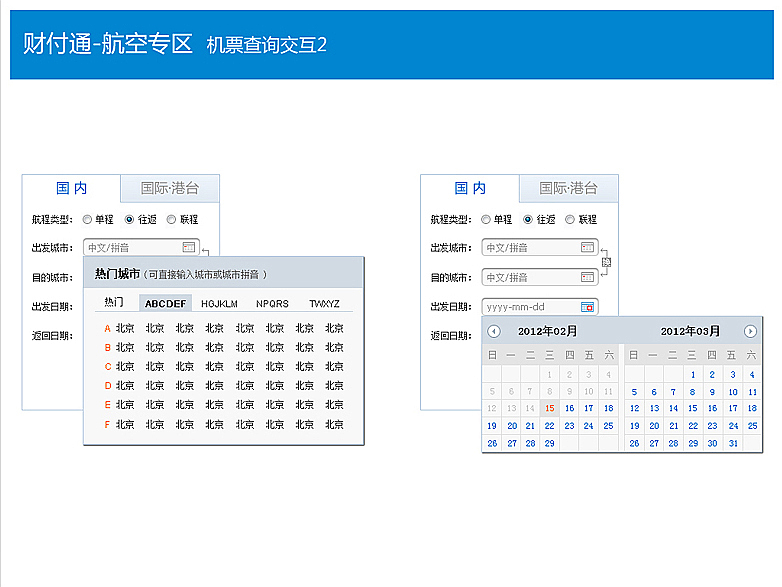Click the 机票查询交互2 header subtitle

point(267,45)
